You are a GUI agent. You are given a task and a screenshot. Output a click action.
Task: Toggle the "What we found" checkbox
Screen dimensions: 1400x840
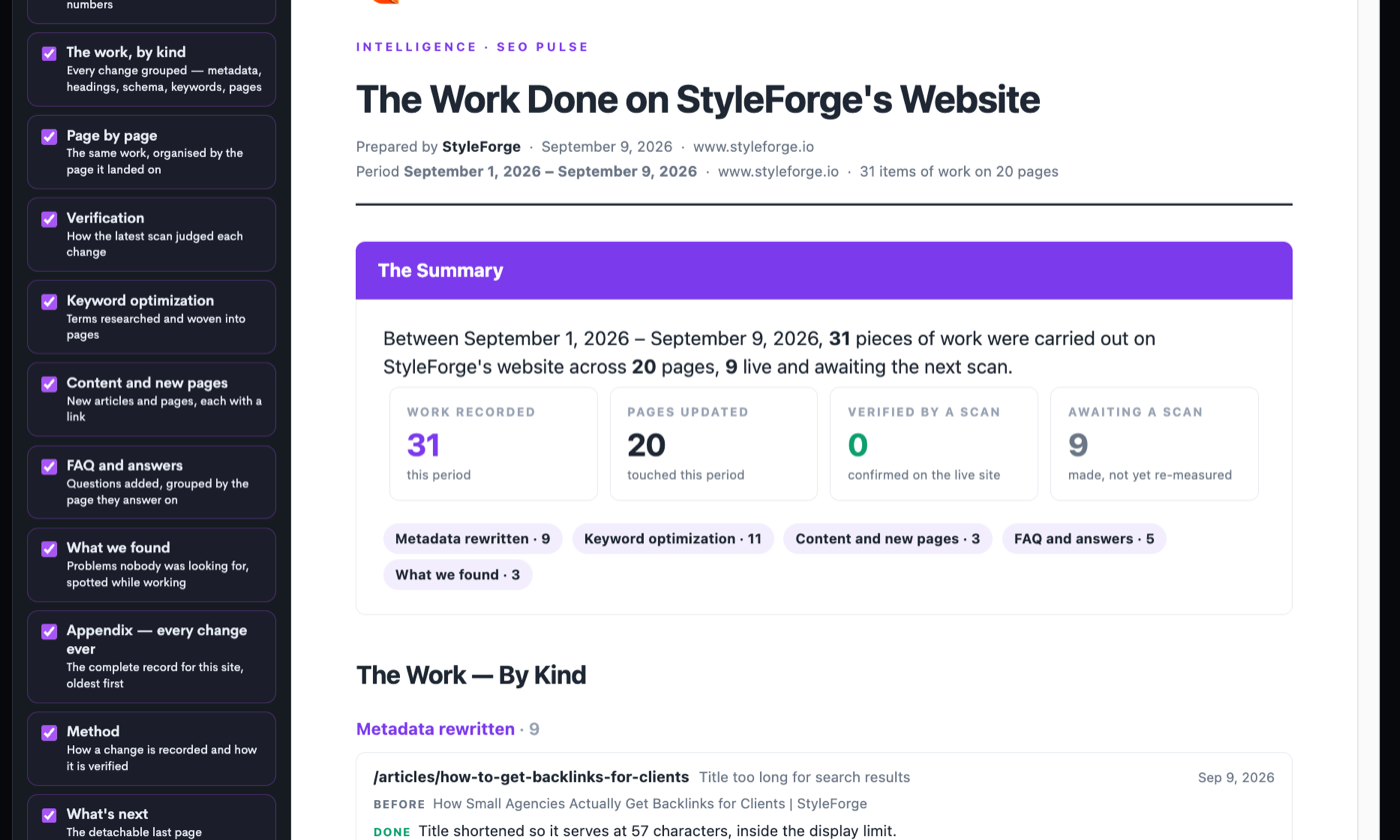[49, 549]
